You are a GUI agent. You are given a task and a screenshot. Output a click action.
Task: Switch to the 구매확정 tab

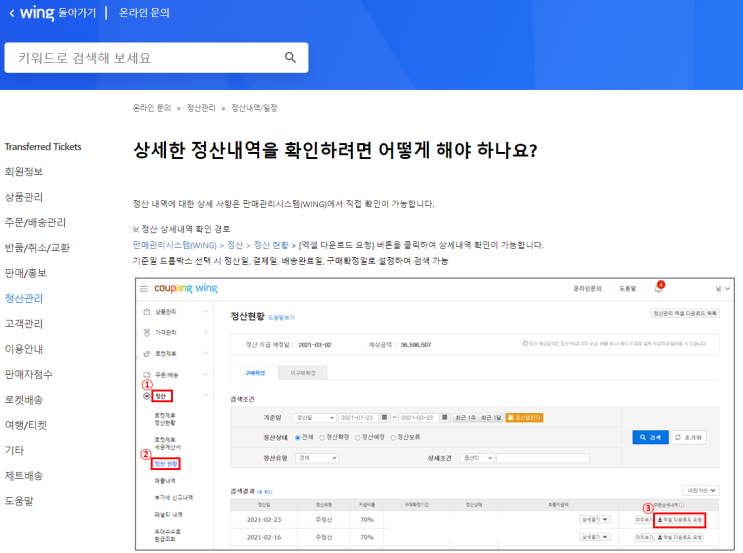[x=255, y=373]
